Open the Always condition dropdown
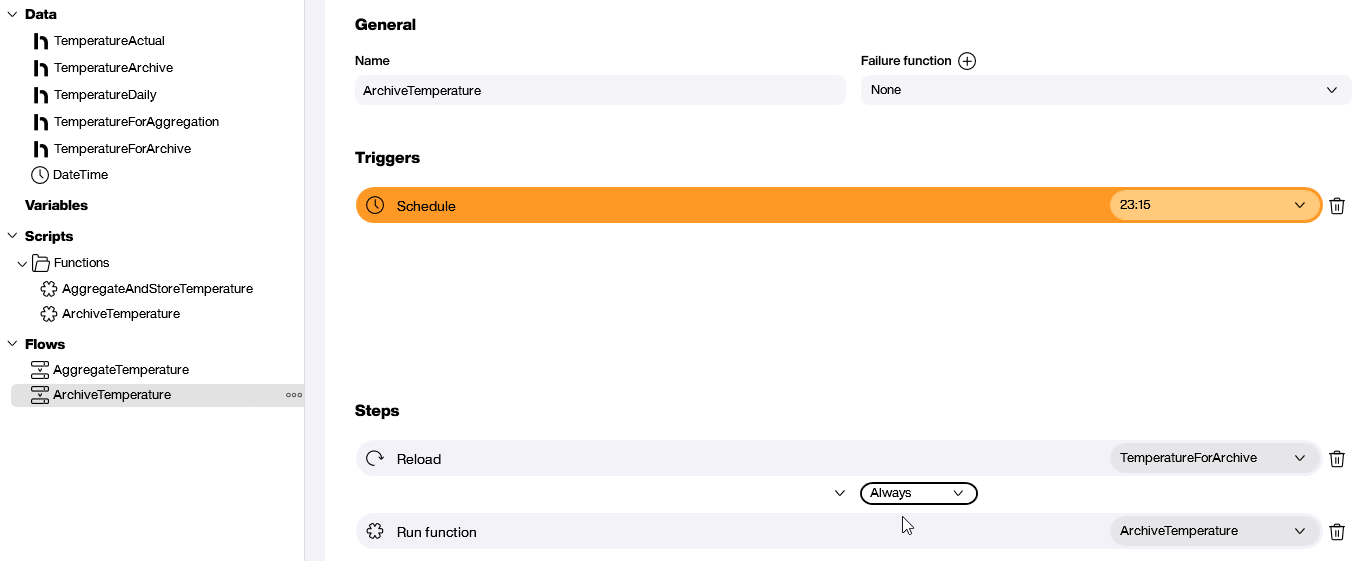 [918, 493]
